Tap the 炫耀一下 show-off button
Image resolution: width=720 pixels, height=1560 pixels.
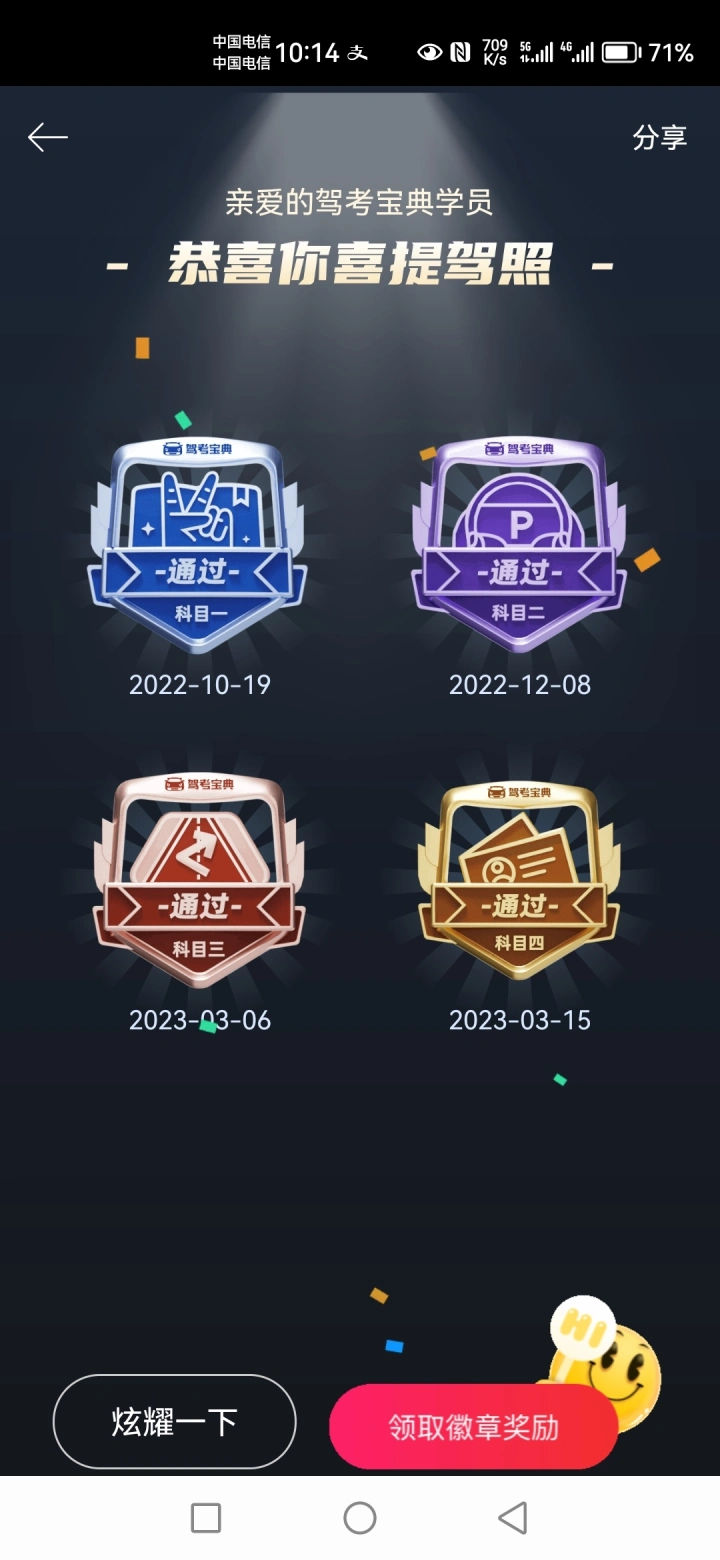coord(175,1421)
